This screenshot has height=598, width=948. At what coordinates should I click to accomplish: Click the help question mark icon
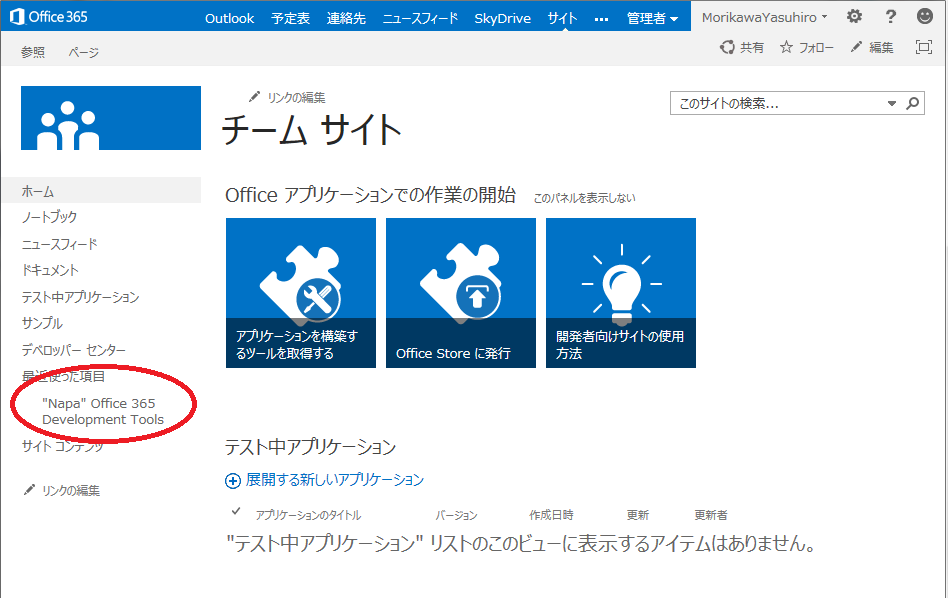(x=890, y=17)
